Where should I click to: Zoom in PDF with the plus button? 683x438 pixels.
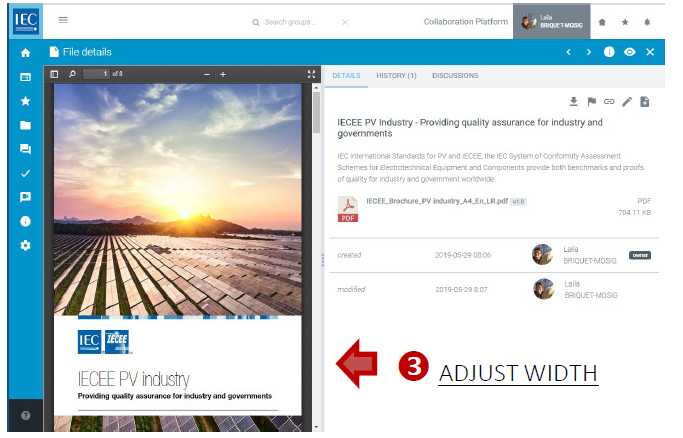click(x=223, y=74)
